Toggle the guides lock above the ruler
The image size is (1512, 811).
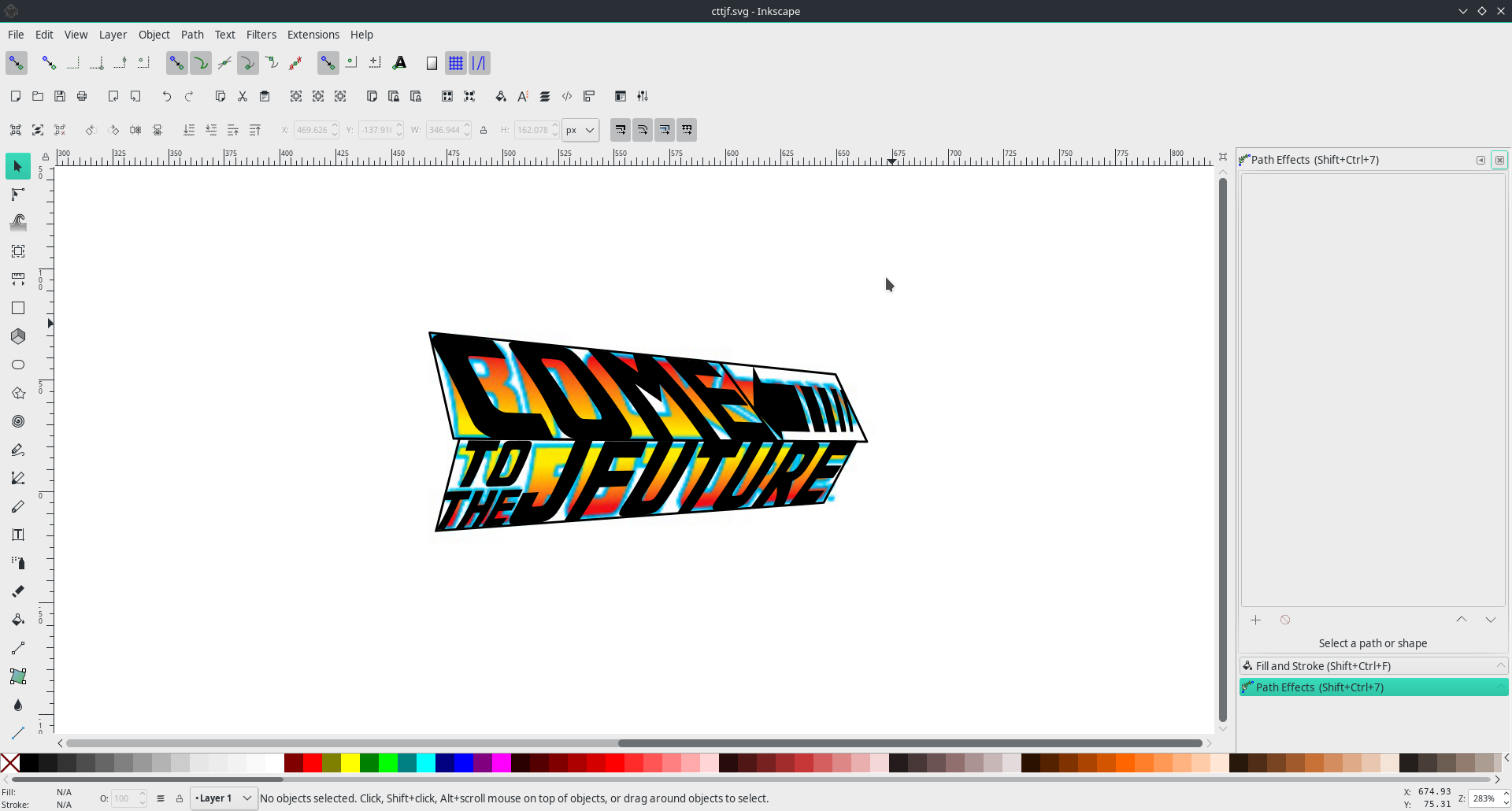tap(46, 157)
